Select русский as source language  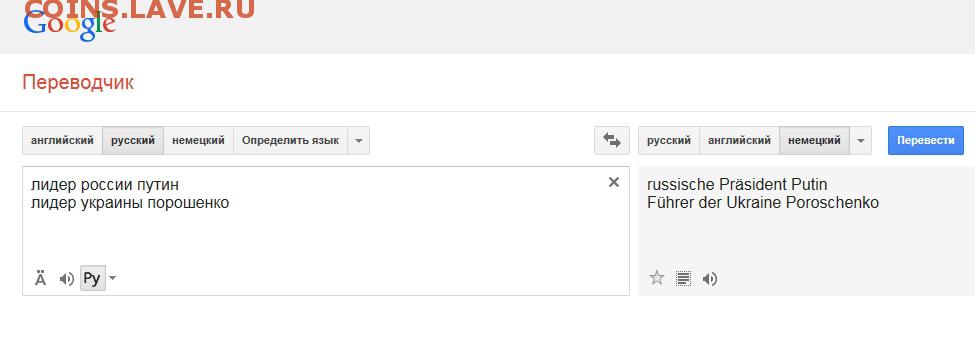pos(133,140)
